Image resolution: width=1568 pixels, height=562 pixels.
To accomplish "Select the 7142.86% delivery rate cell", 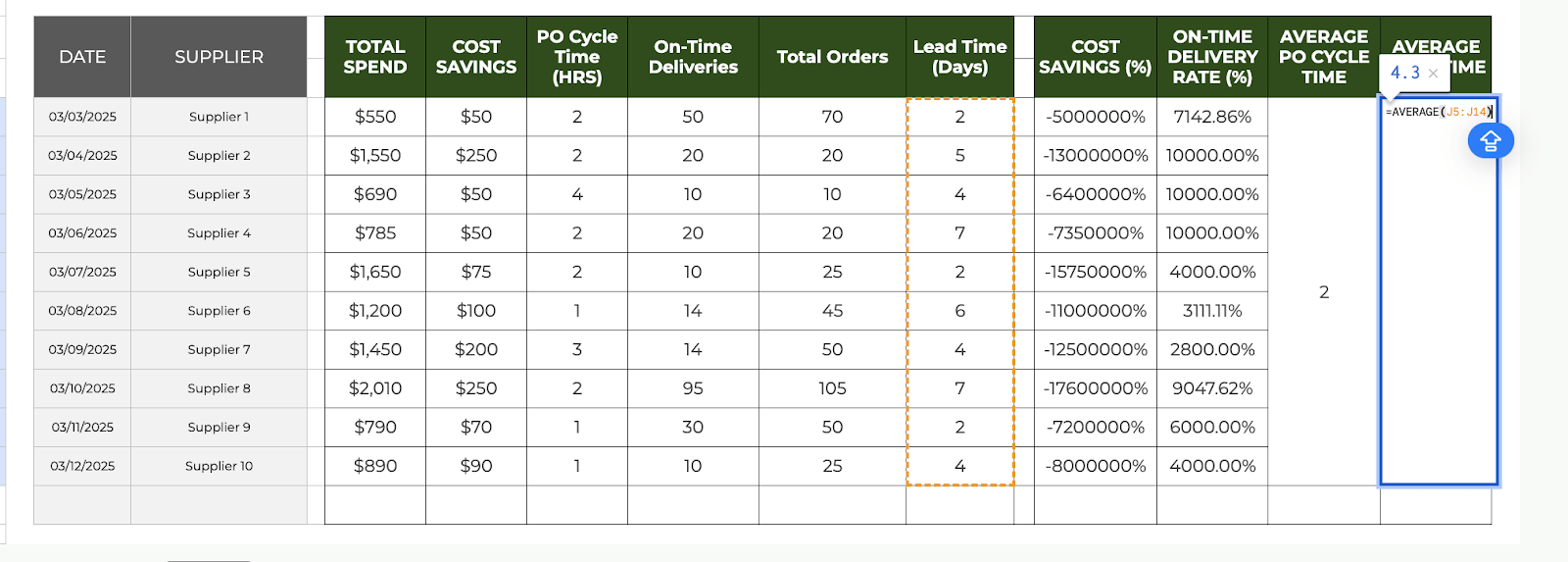I will (x=1212, y=117).
